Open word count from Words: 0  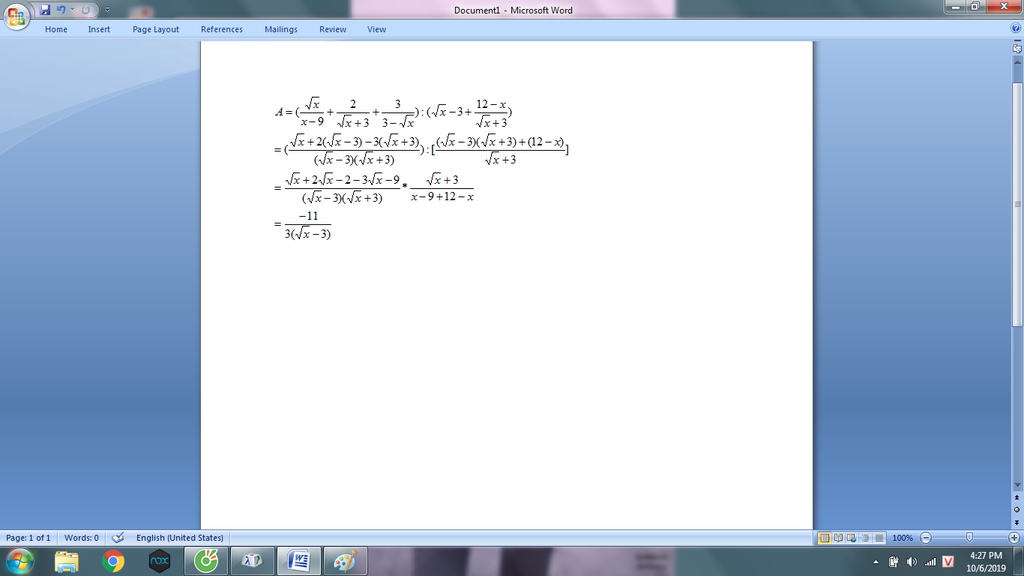pos(82,538)
